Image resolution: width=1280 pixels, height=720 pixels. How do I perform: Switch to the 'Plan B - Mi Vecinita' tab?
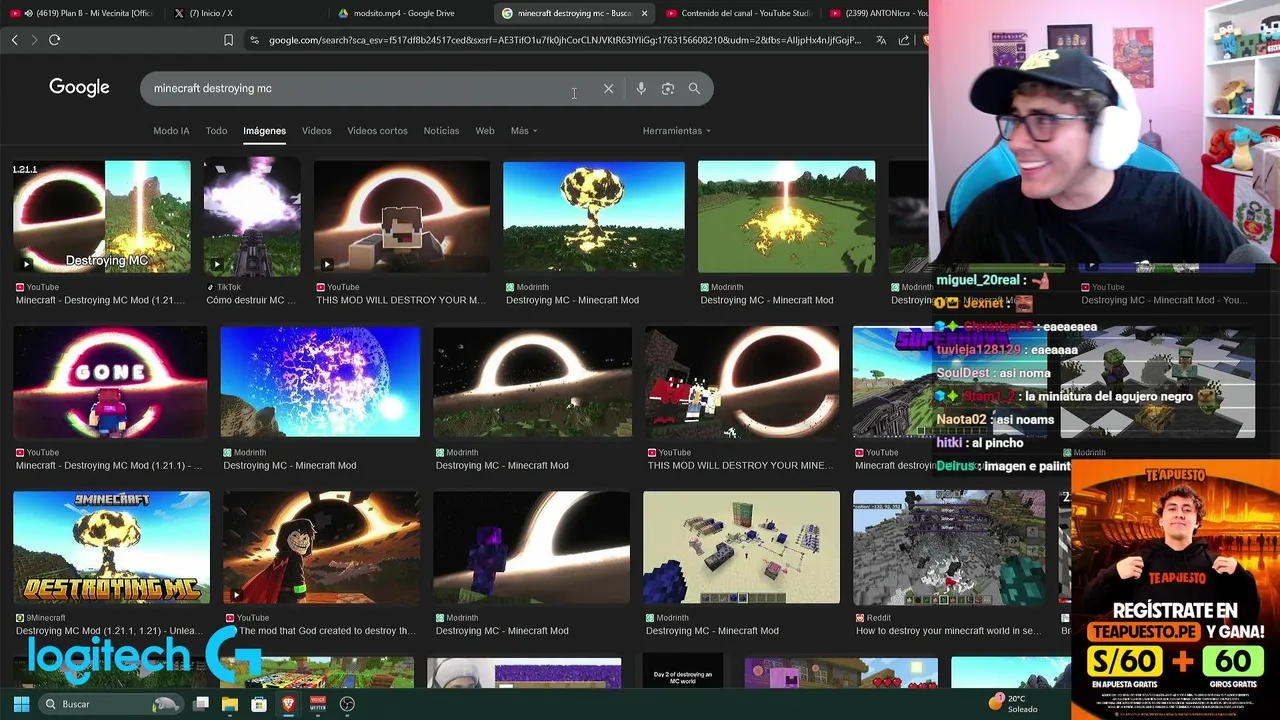pyautogui.click(x=85, y=13)
